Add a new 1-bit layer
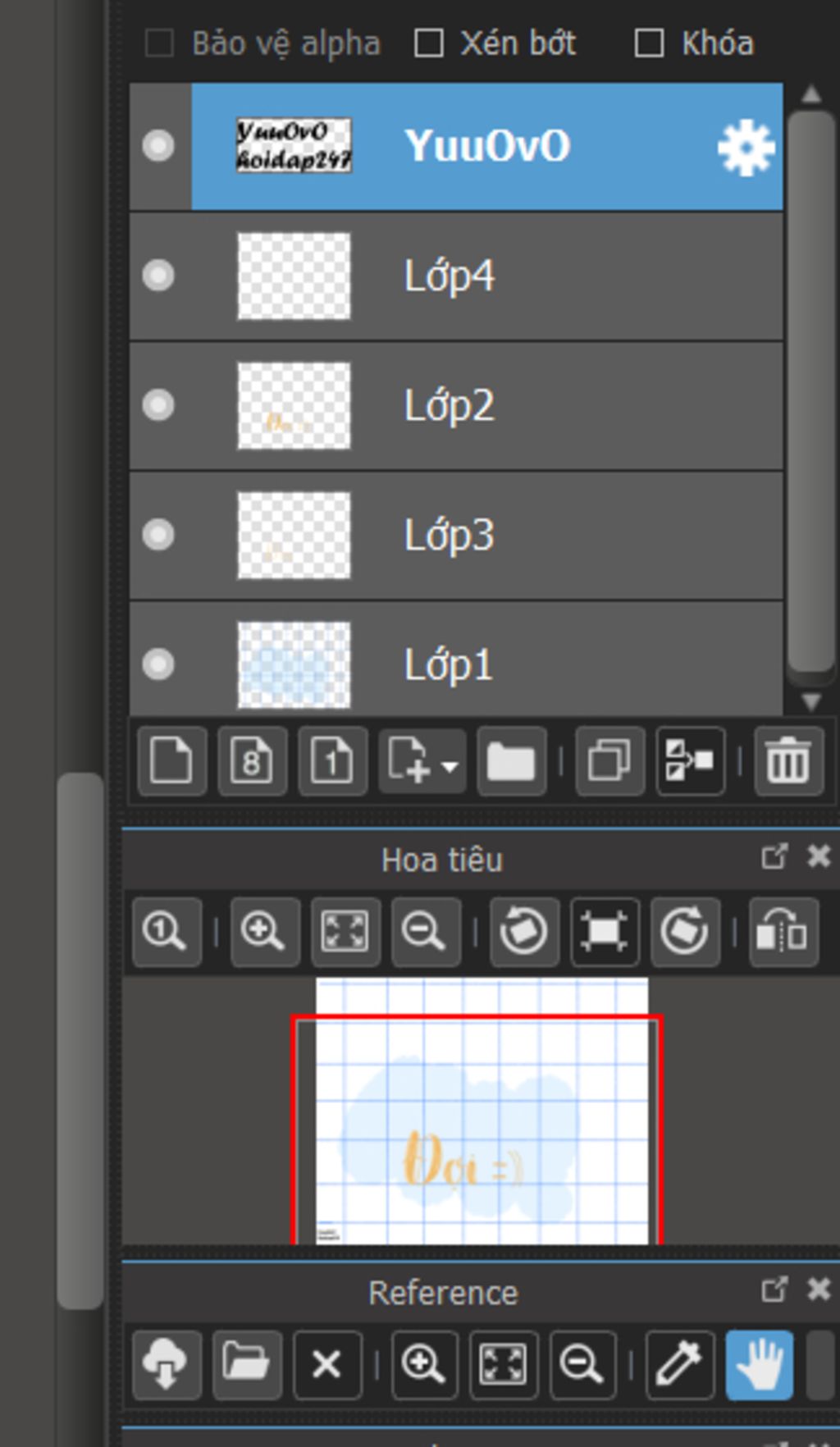Viewport: 840px width, 1447px height. tap(332, 761)
